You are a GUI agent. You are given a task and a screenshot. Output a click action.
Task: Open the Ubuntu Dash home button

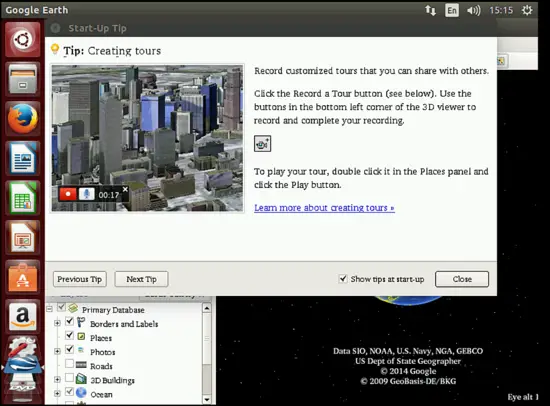[22, 39]
